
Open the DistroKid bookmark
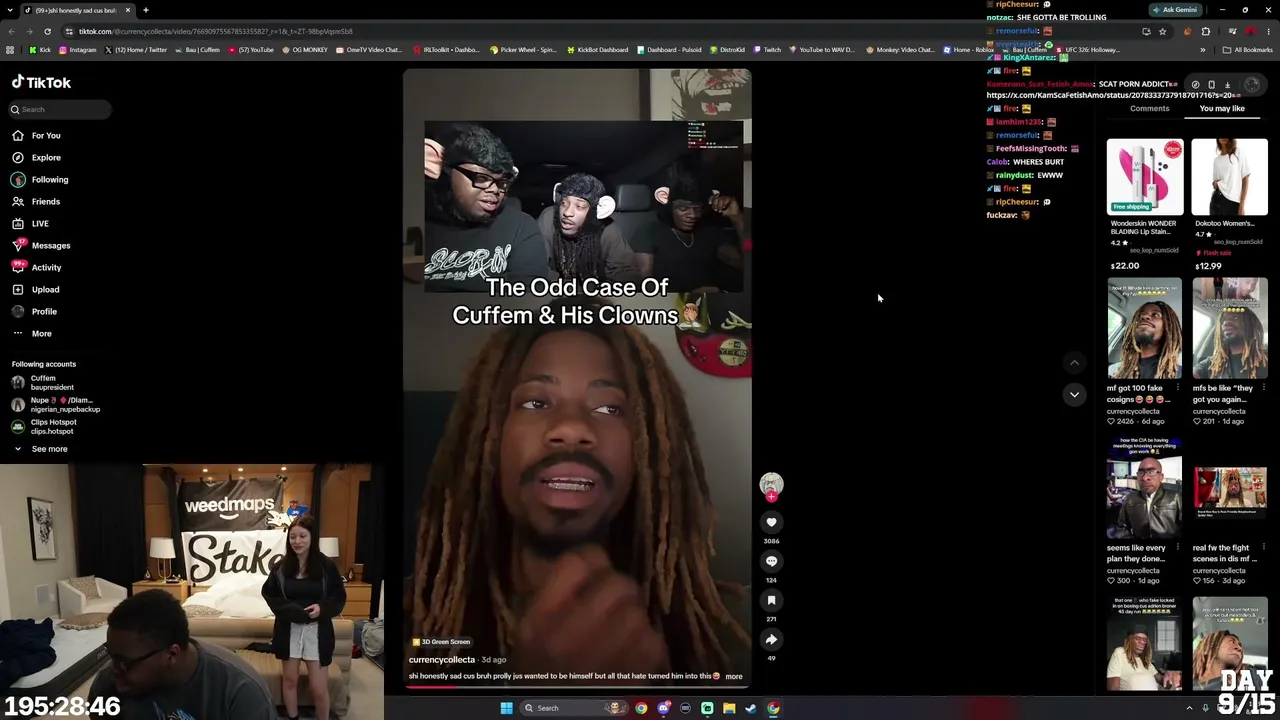pyautogui.click(x=726, y=50)
